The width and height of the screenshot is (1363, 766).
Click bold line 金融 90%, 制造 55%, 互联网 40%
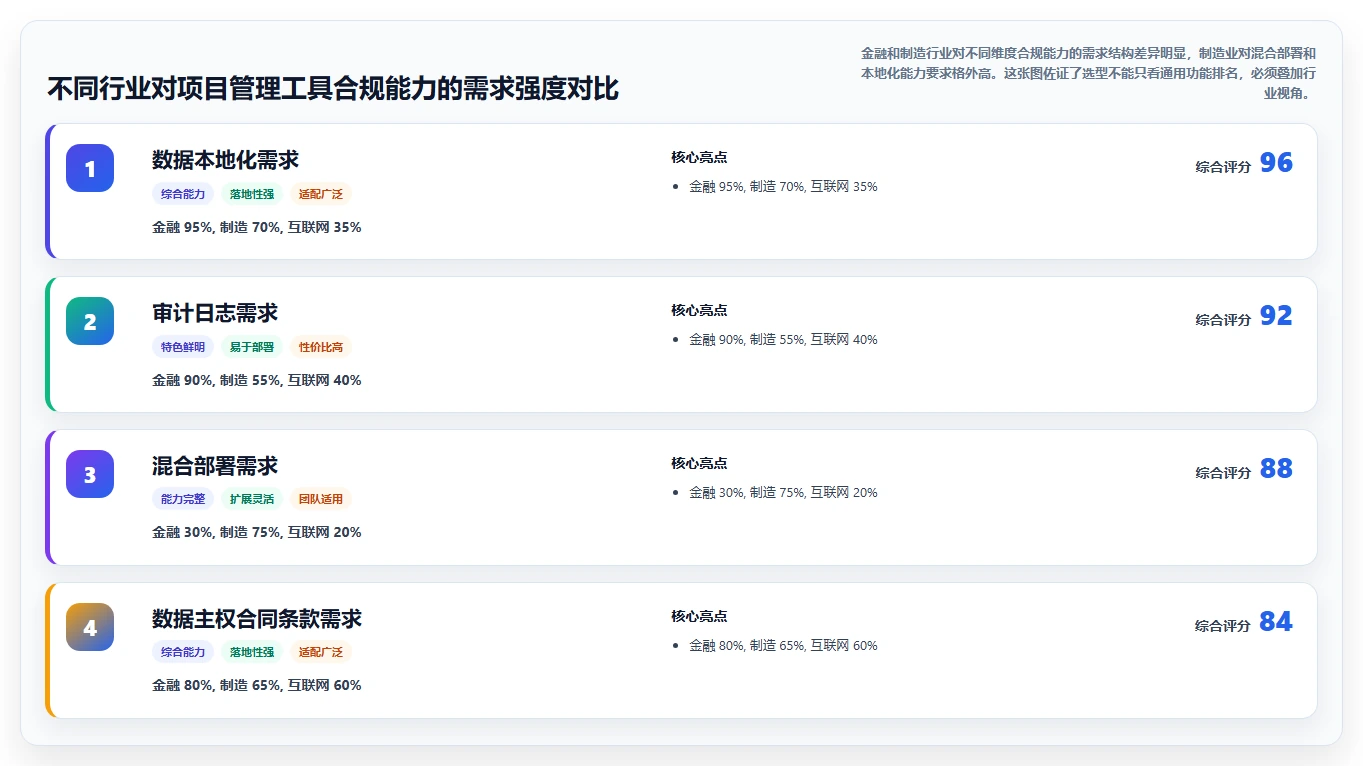click(257, 380)
